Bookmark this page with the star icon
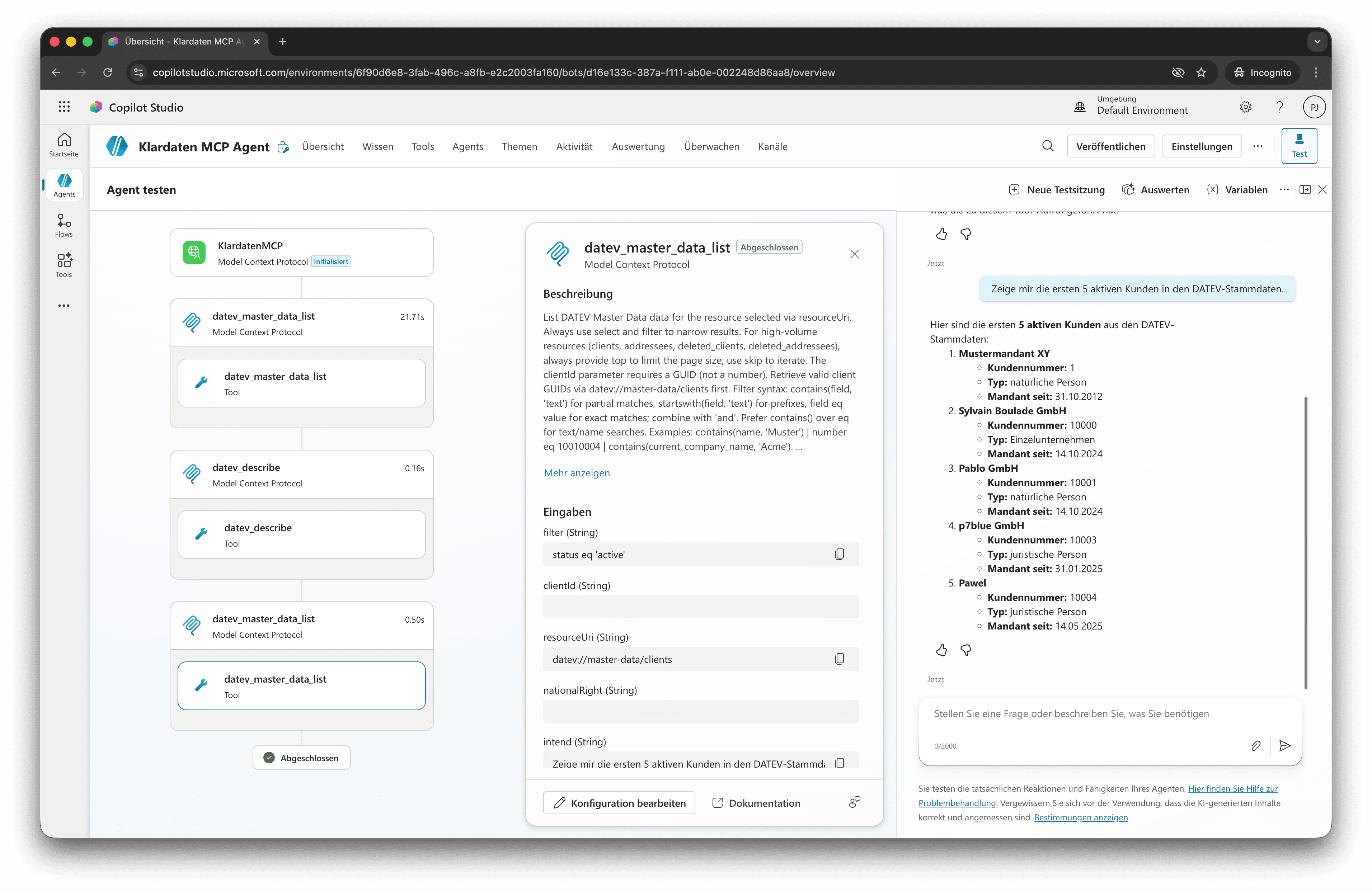The width and height of the screenshot is (1372, 891). pyautogui.click(x=1201, y=72)
